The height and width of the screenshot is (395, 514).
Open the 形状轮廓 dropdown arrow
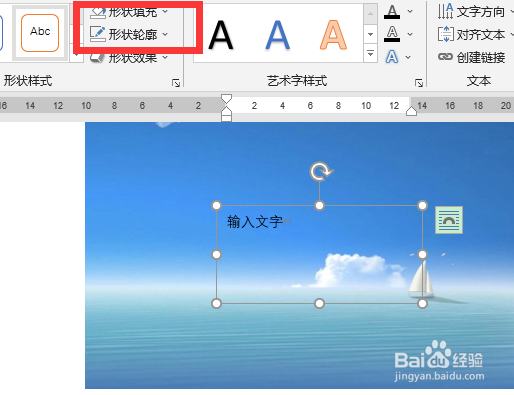[165, 34]
